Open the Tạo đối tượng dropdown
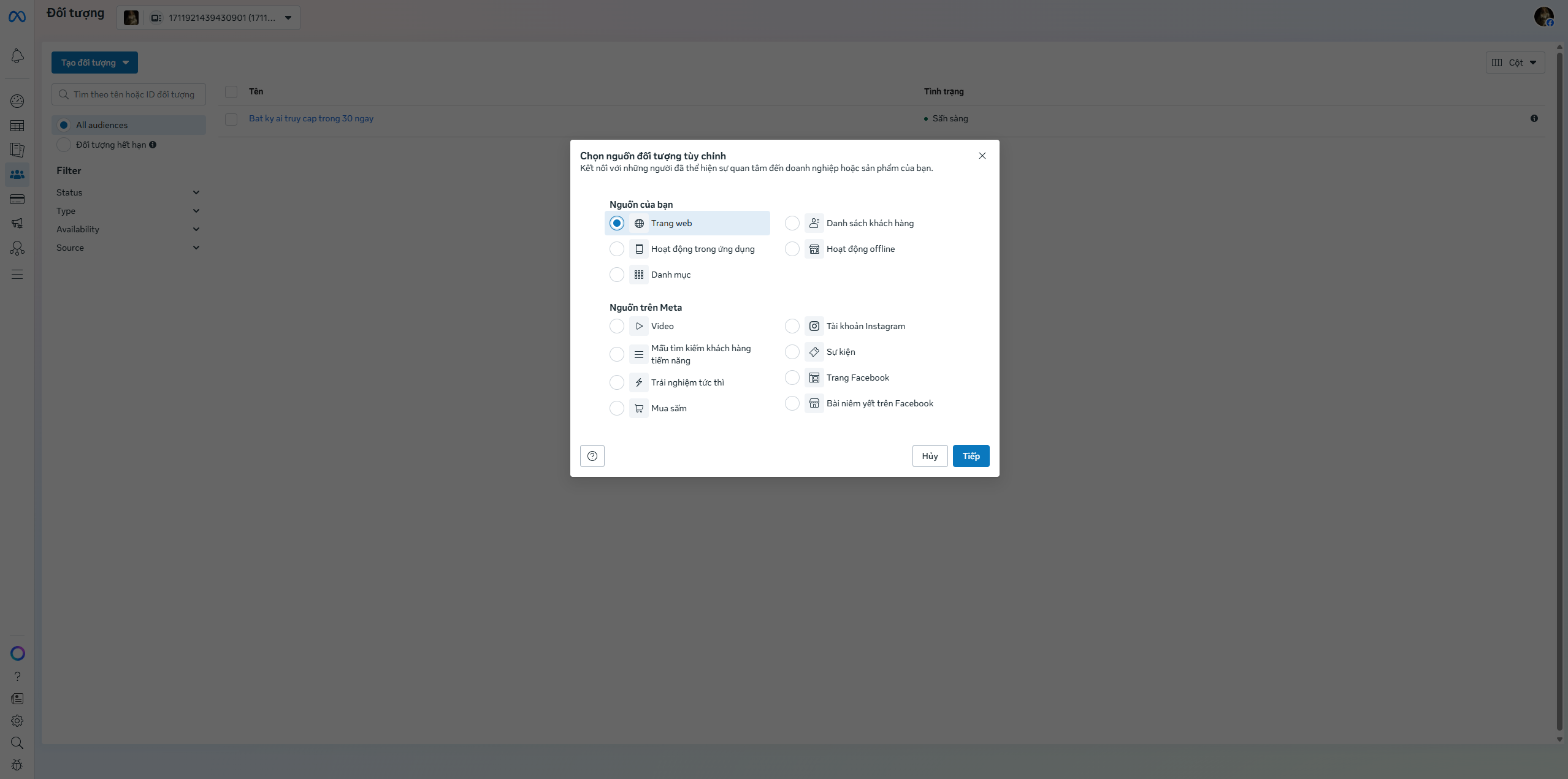The width and height of the screenshot is (1568, 779). pyautogui.click(x=94, y=63)
